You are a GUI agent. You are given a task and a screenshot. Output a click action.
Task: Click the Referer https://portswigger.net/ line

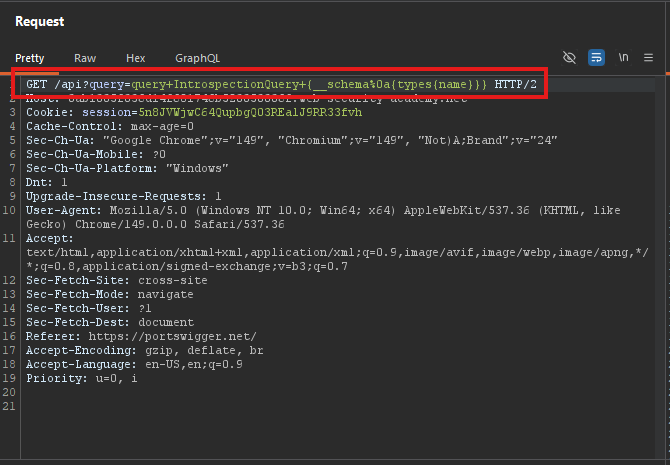point(141,336)
